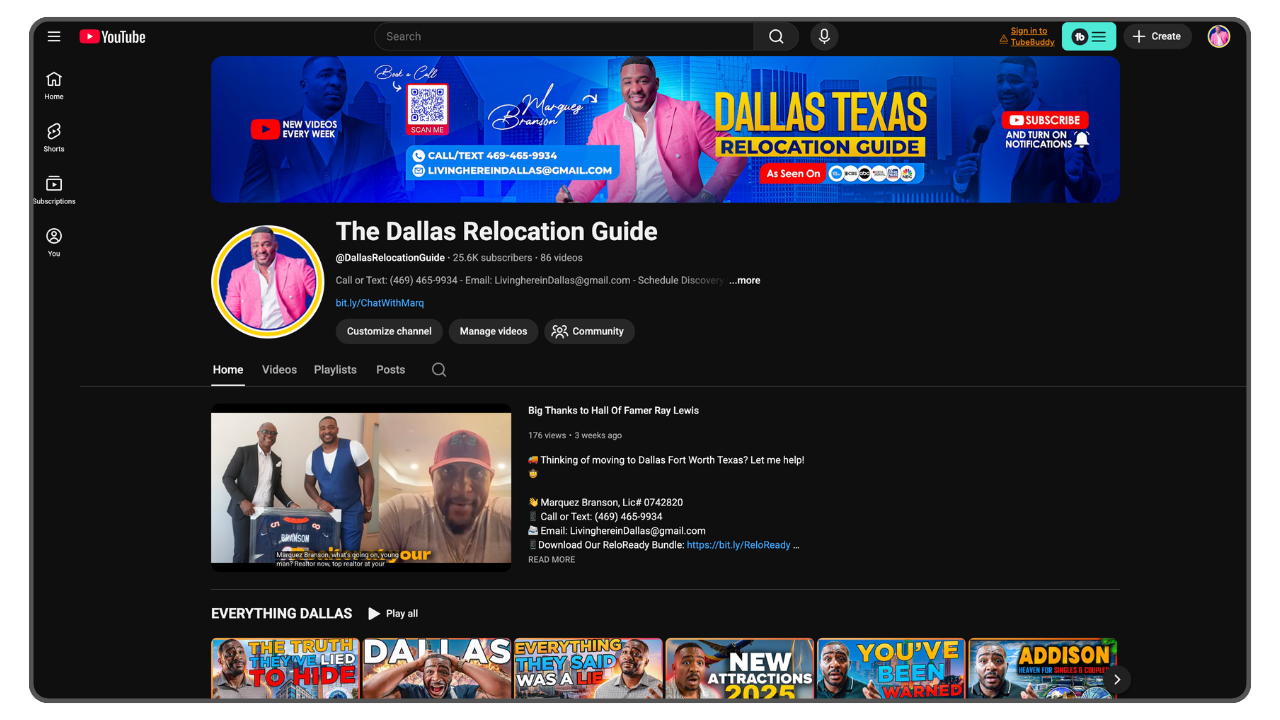Go to Subscriptions in sidebar
The height and width of the screenshot is (720, 1280).
(x=54, y=189)
